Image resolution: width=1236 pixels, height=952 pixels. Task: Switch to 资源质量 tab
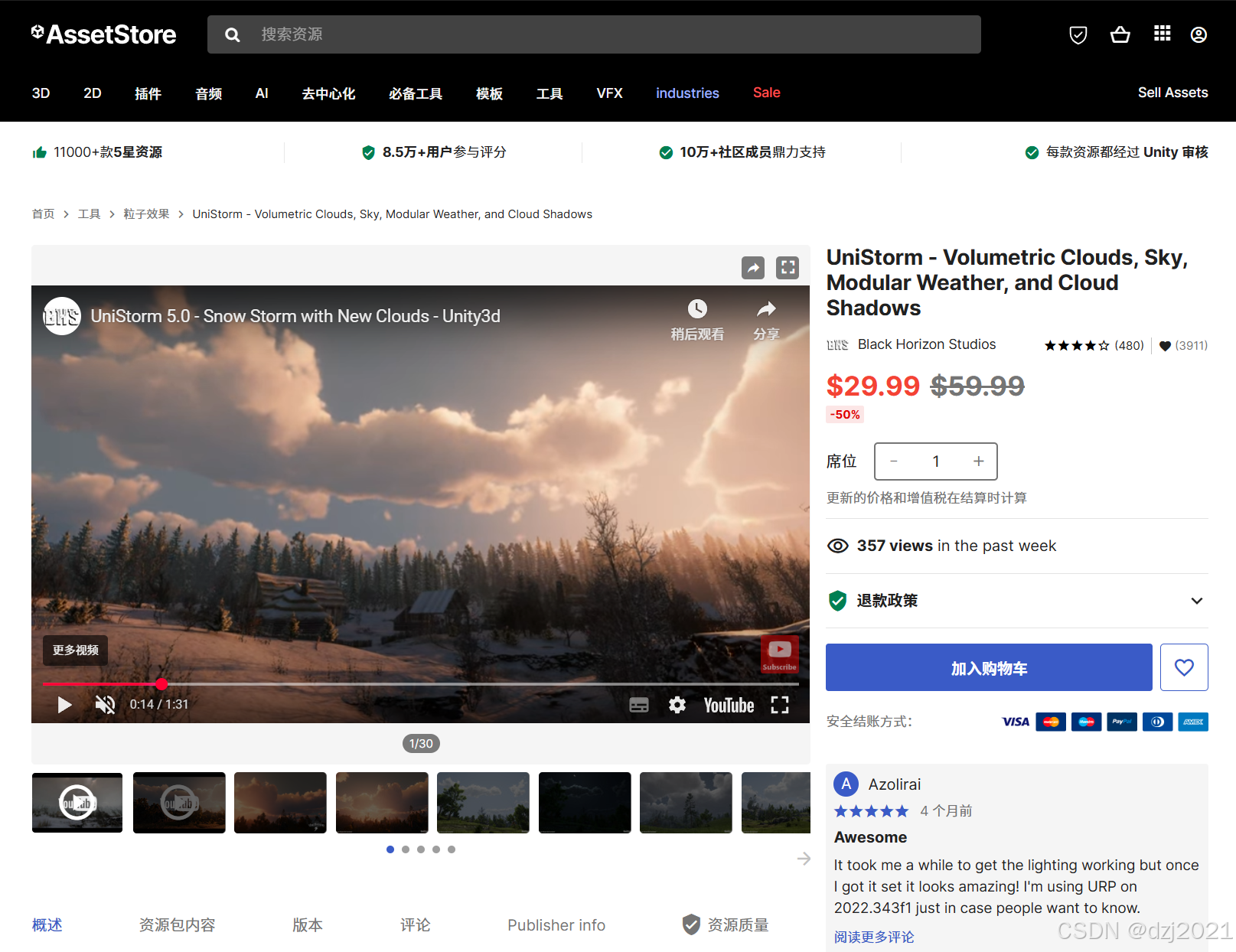(726, 925)
